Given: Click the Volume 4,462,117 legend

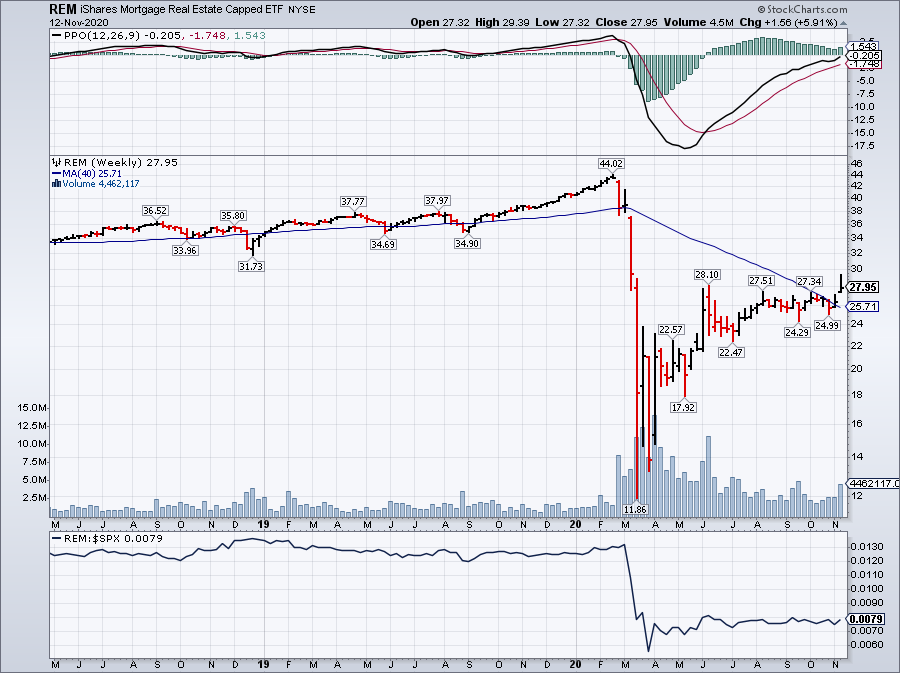Looking at the screenshot, I should coord(100,184).
